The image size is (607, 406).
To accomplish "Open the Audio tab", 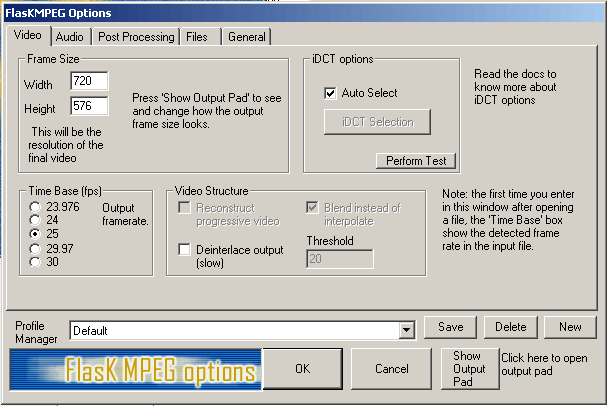I will [70, 37].
